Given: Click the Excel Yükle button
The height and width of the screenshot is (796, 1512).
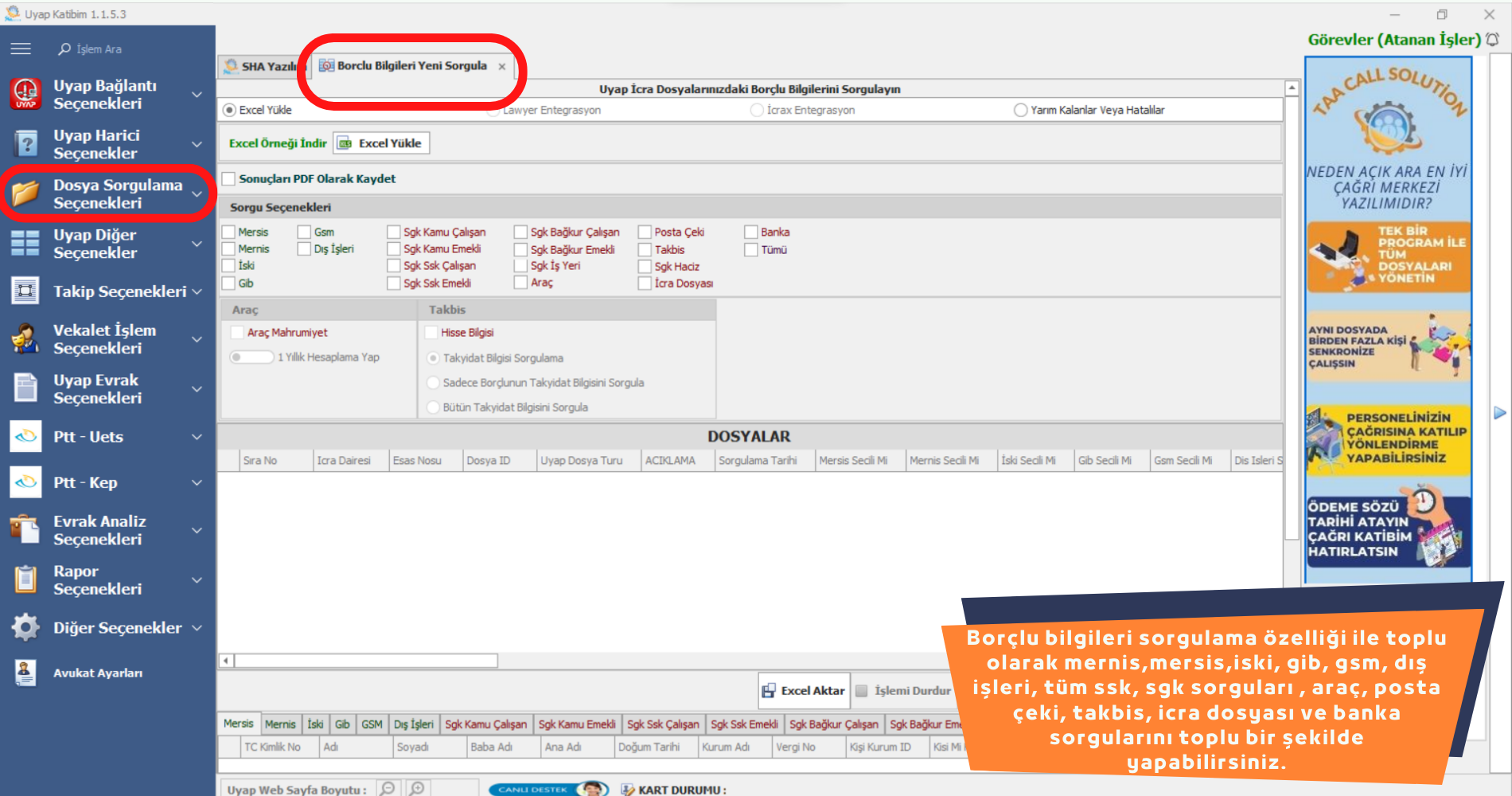Looking at the screenshot, I should (381, 143).
